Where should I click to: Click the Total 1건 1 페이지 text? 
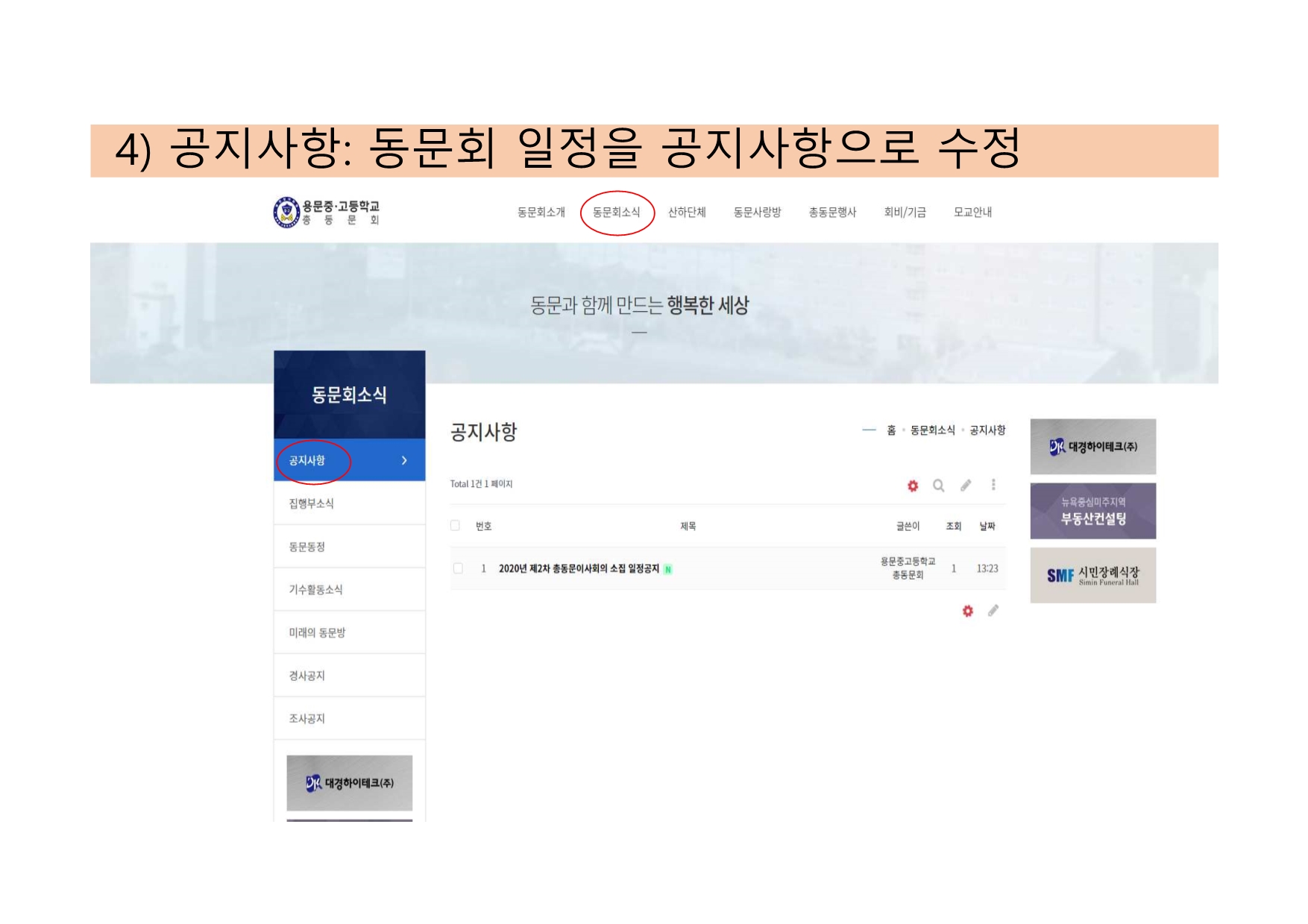click(481, 484)
